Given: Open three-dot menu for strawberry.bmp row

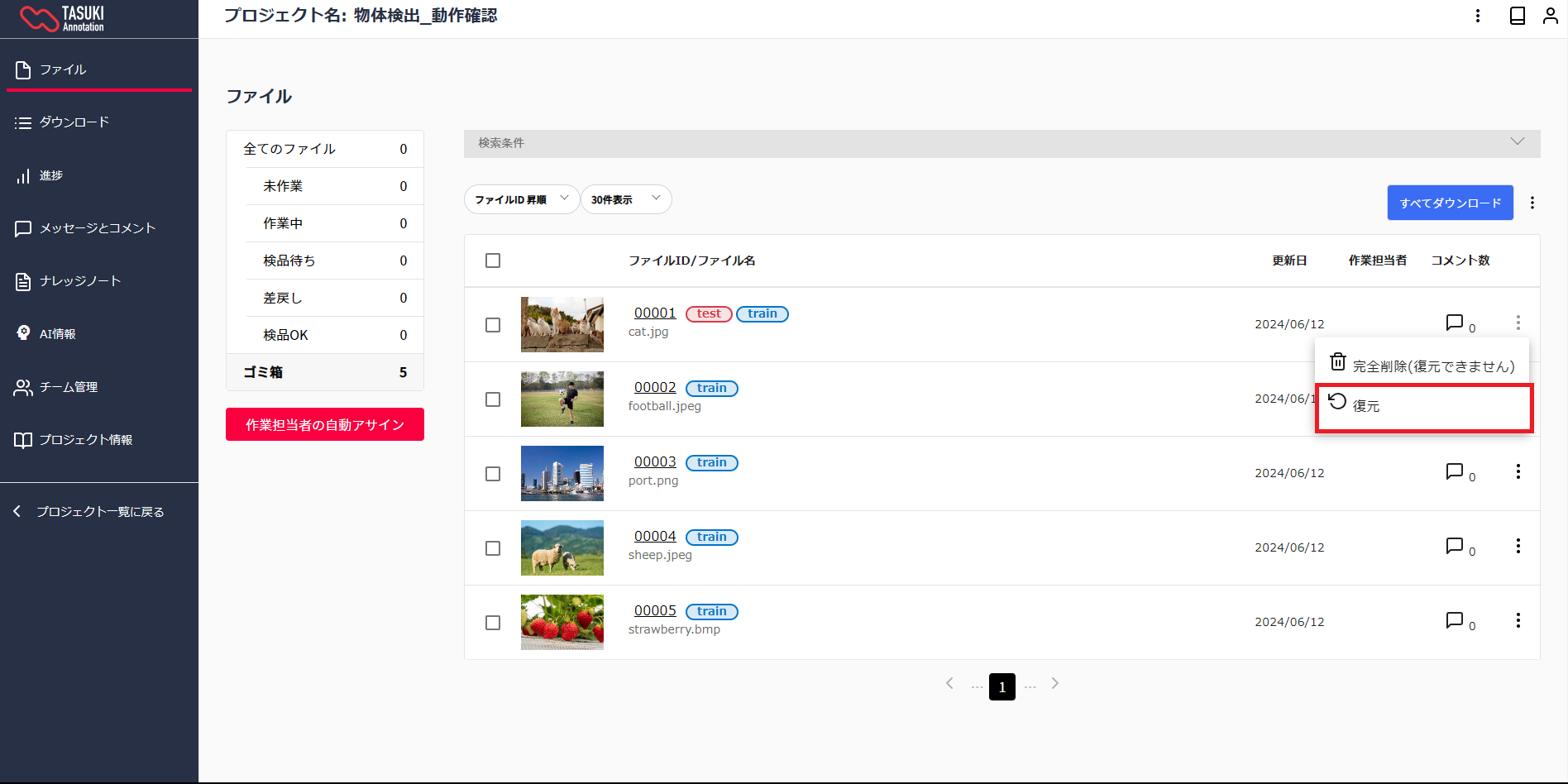Looking at the screenshot, I should point(1518,620).
